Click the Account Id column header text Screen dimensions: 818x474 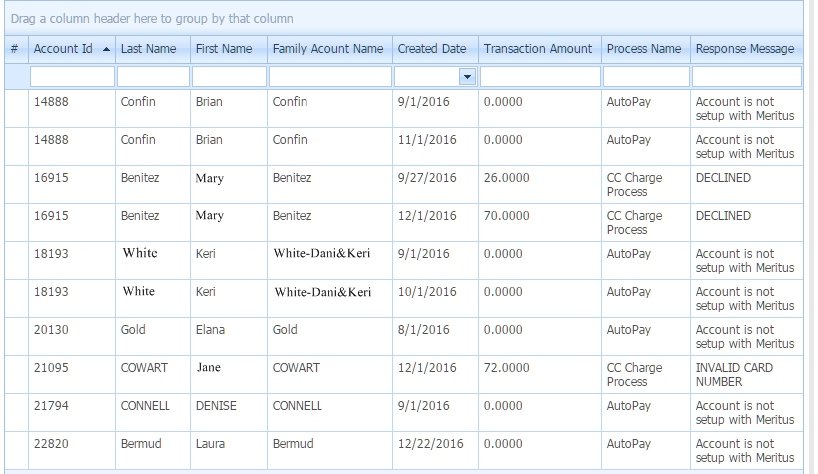click(x=63, y=49)
